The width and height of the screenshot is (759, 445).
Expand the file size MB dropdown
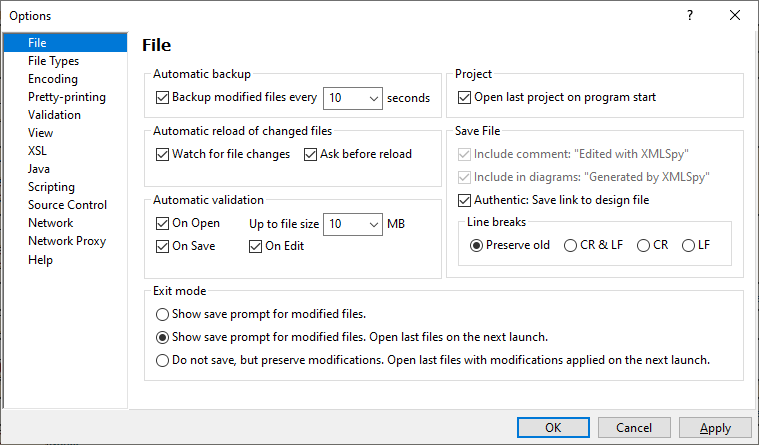tap(373, 223)
